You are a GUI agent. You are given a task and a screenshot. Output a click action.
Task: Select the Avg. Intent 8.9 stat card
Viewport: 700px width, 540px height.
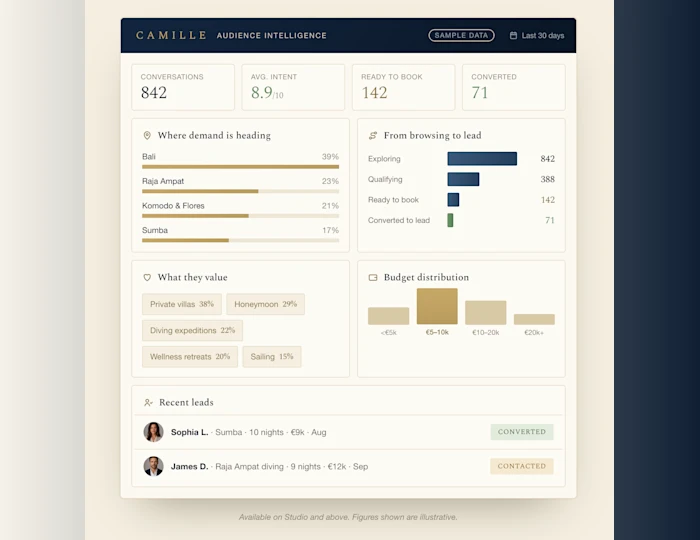(293, 87)
